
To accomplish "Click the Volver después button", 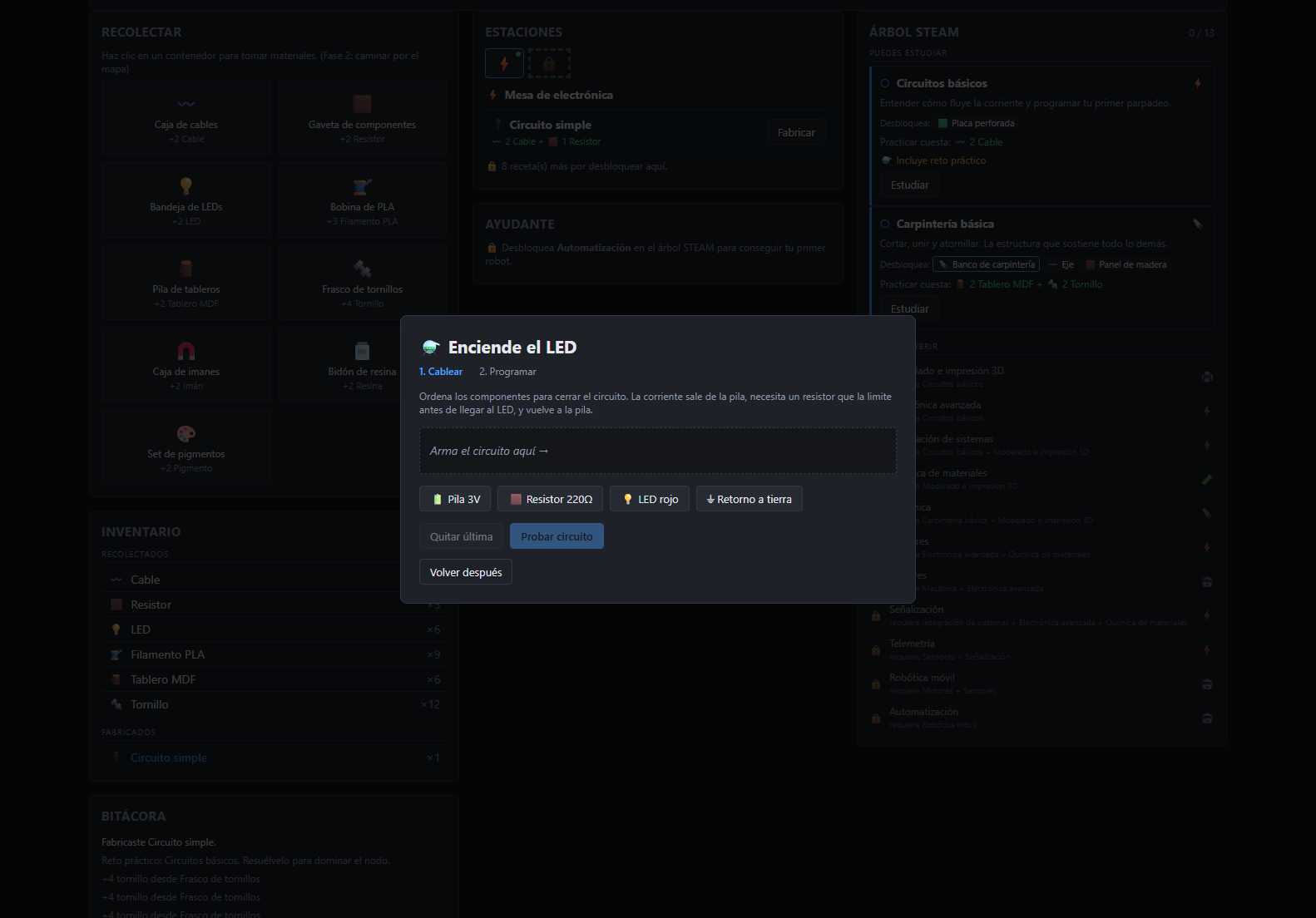I will 466,572.
